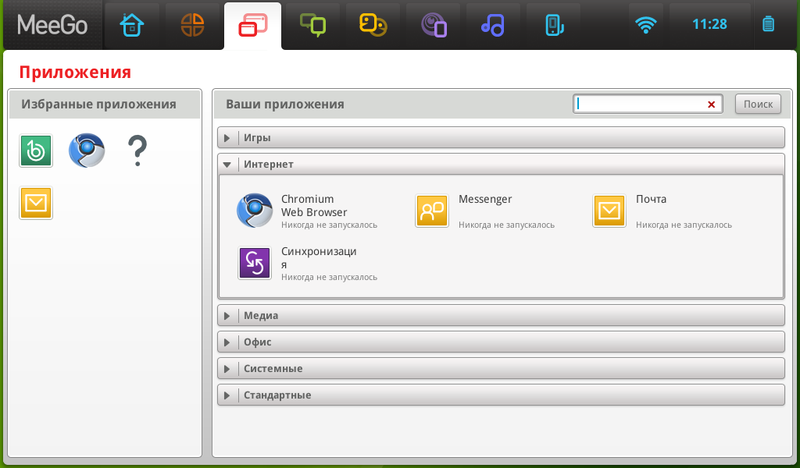Launch Chromium Web Browser icon in Интернет
Screen dimensions: 800x468
pos(255,210)
